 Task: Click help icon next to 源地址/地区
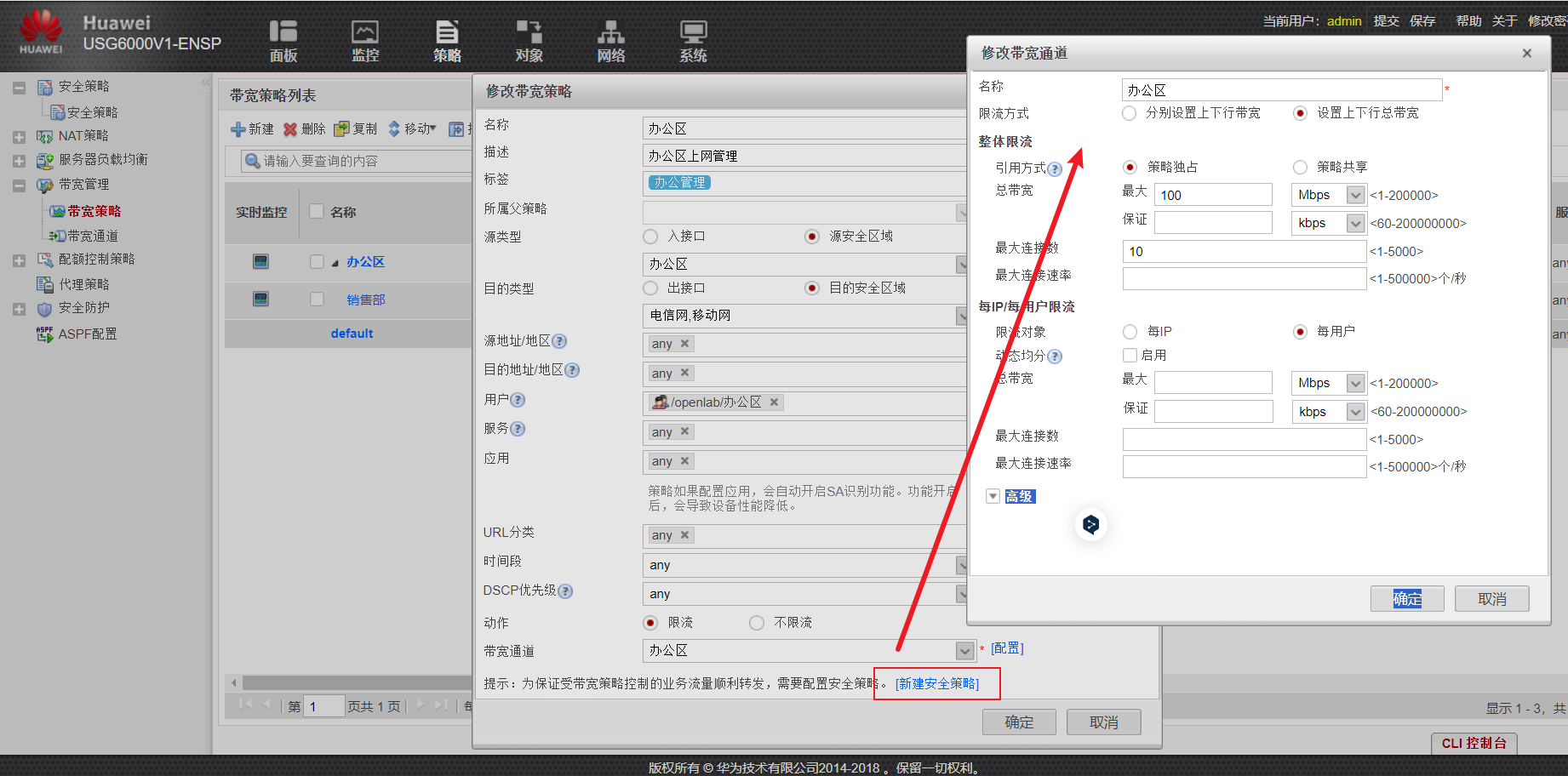559,341
